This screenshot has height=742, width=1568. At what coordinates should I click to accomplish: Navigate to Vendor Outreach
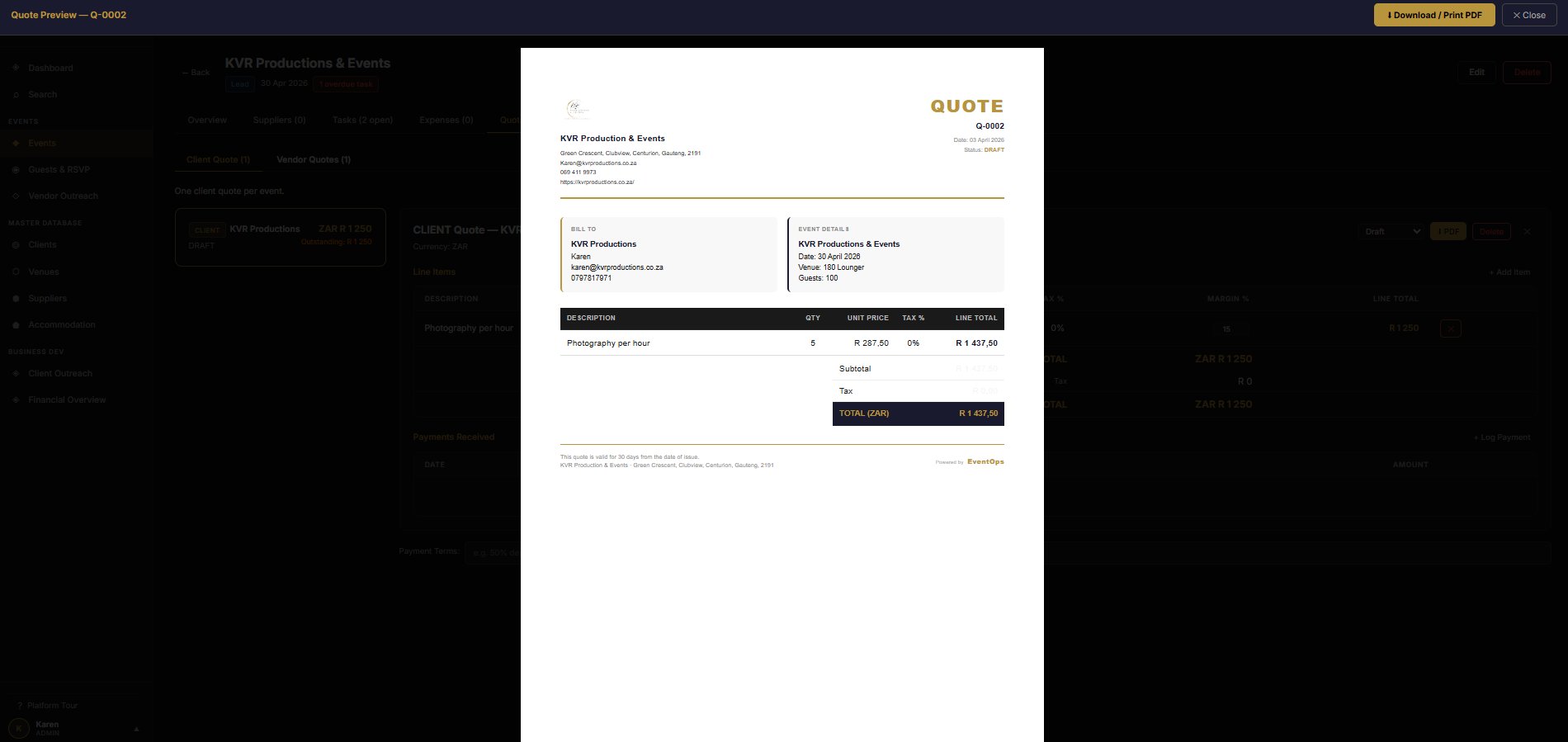(63, 196)
